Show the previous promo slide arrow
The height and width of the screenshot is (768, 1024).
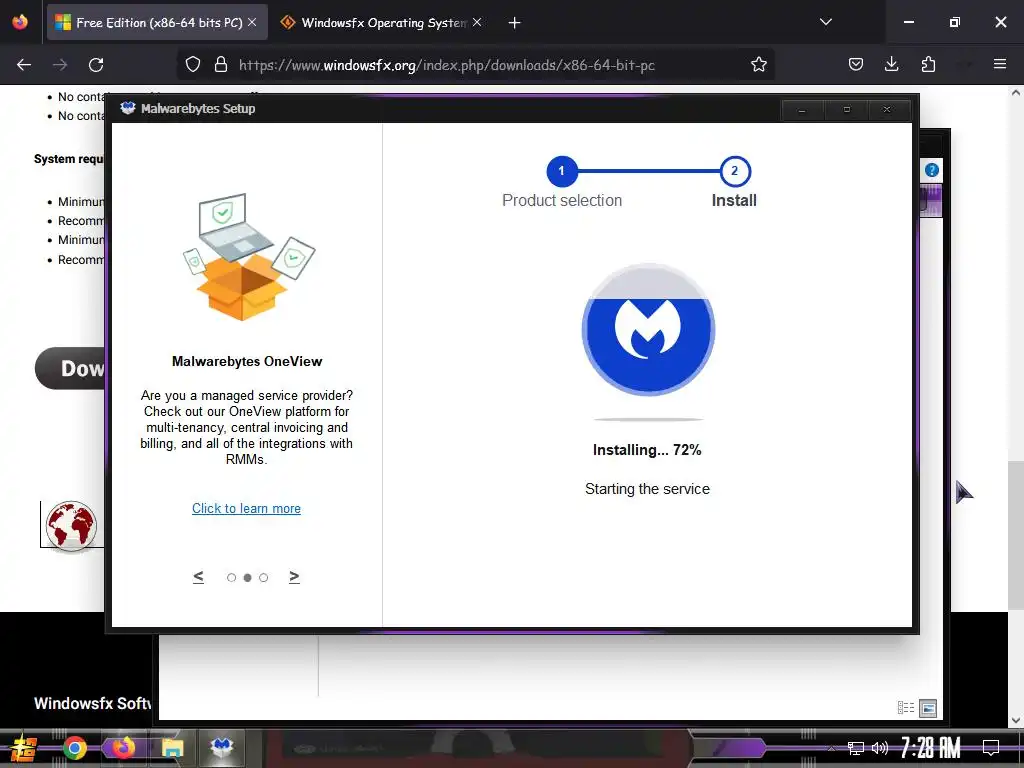click(x=199, y=577)
